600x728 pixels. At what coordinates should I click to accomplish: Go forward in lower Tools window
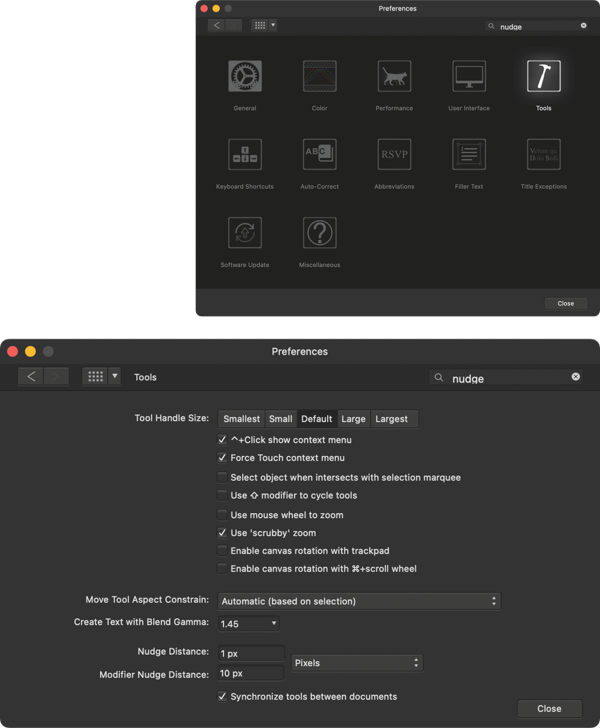[x=56, y=377]
